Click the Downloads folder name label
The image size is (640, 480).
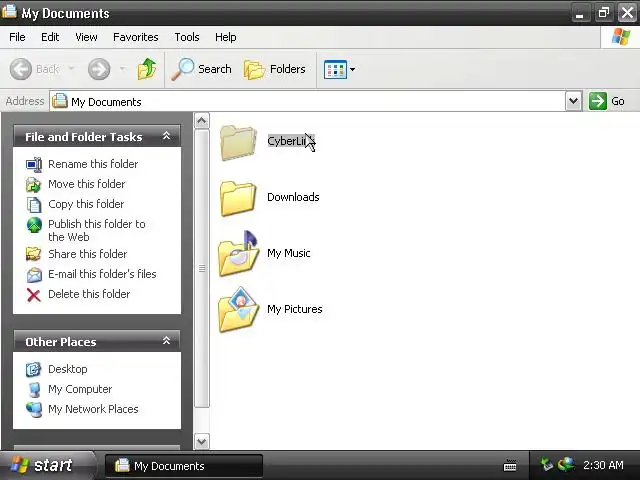click(x=293, y=197)
